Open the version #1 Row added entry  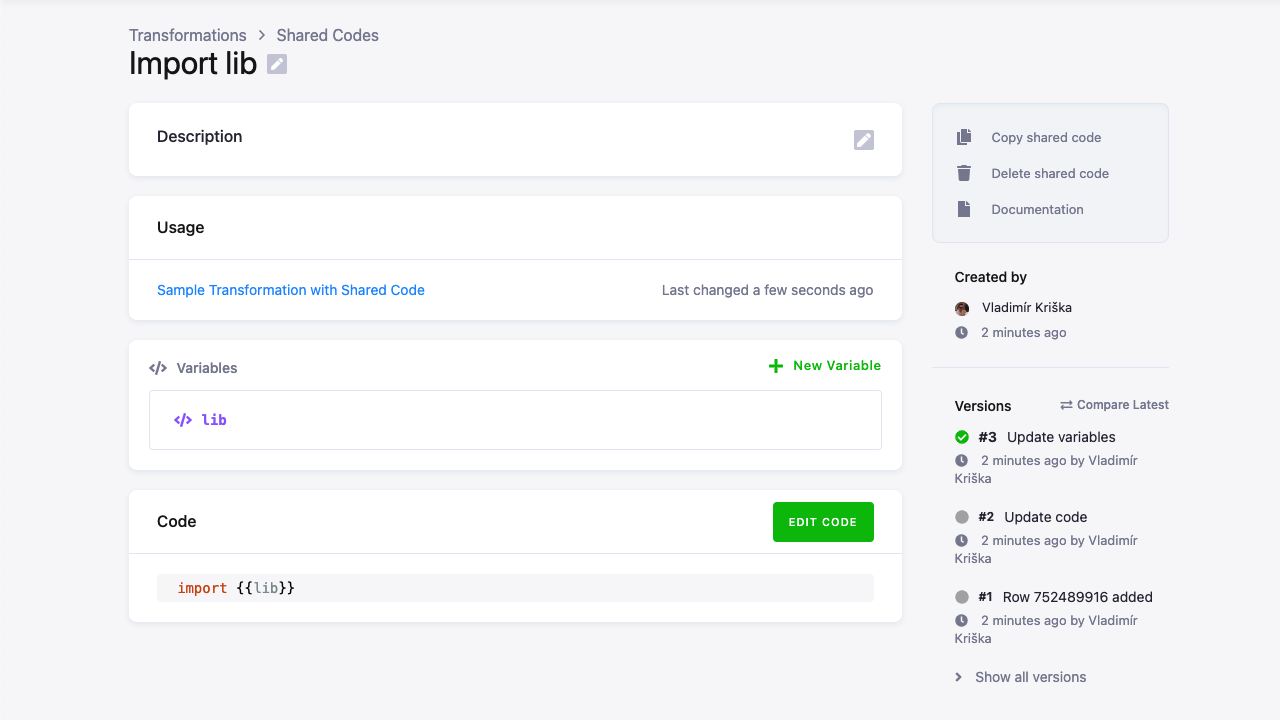pyautogui.click(x=1064, y=596)
